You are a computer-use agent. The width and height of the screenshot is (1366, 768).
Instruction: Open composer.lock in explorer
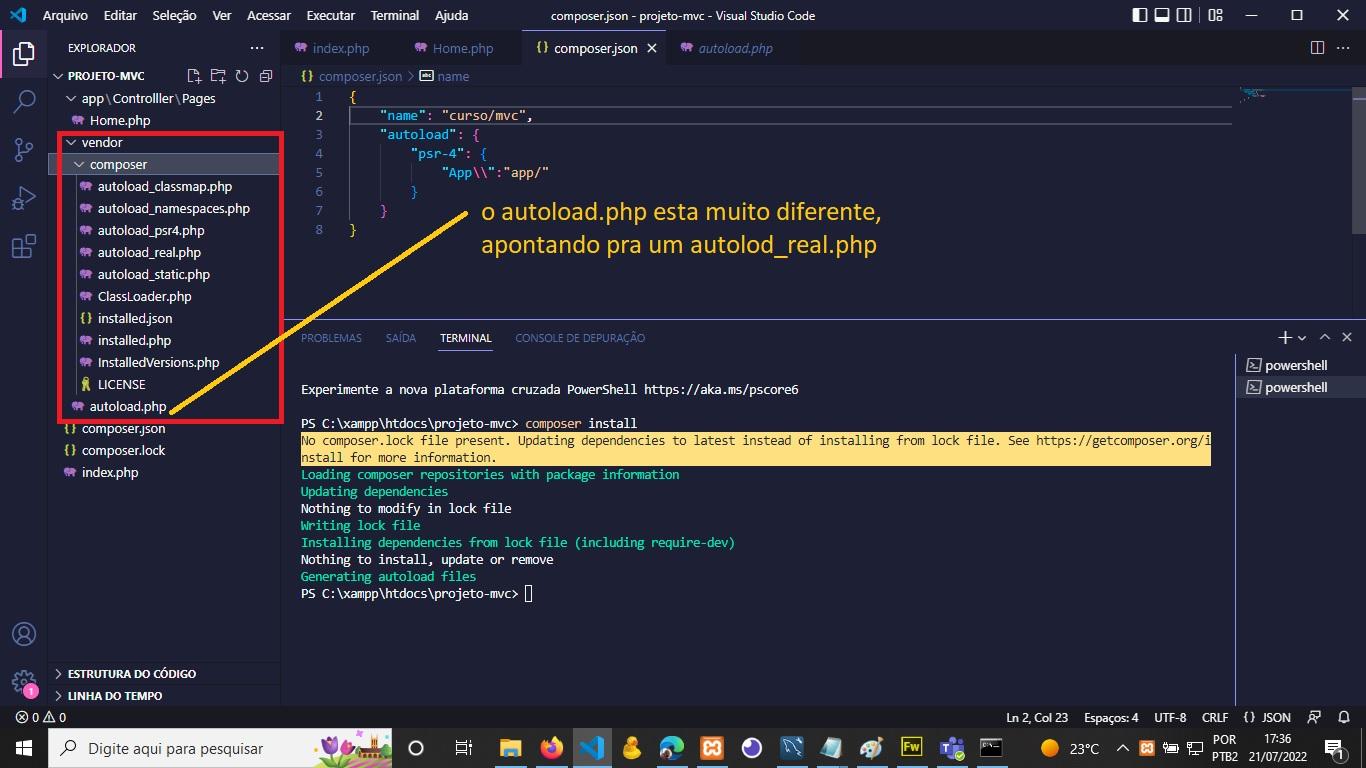point(123,450)
